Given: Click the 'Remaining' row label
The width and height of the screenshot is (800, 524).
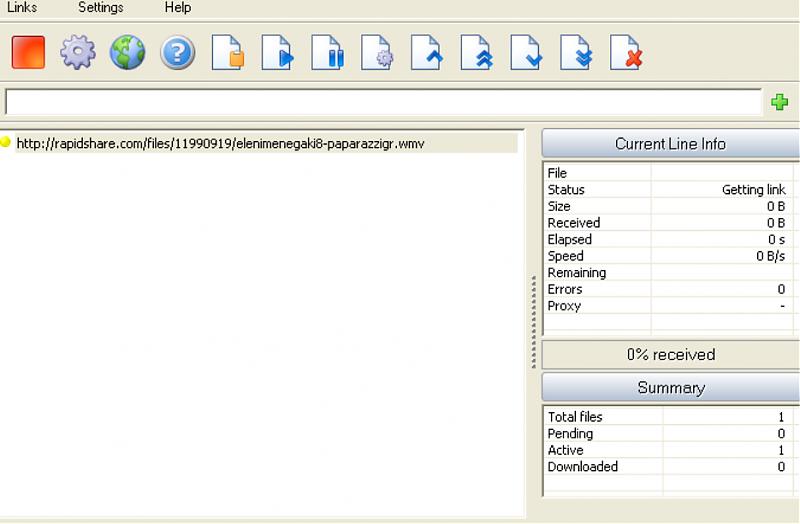Looking at the screenshot, I should [x=577, y=272].
